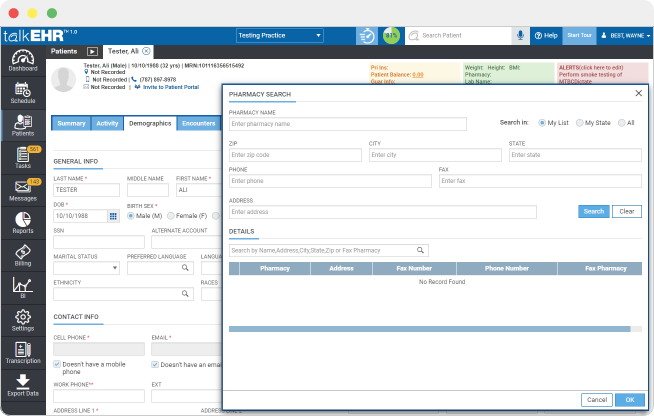
Task: Expand the Testing Practice dropdown
Action: point(279,35)
